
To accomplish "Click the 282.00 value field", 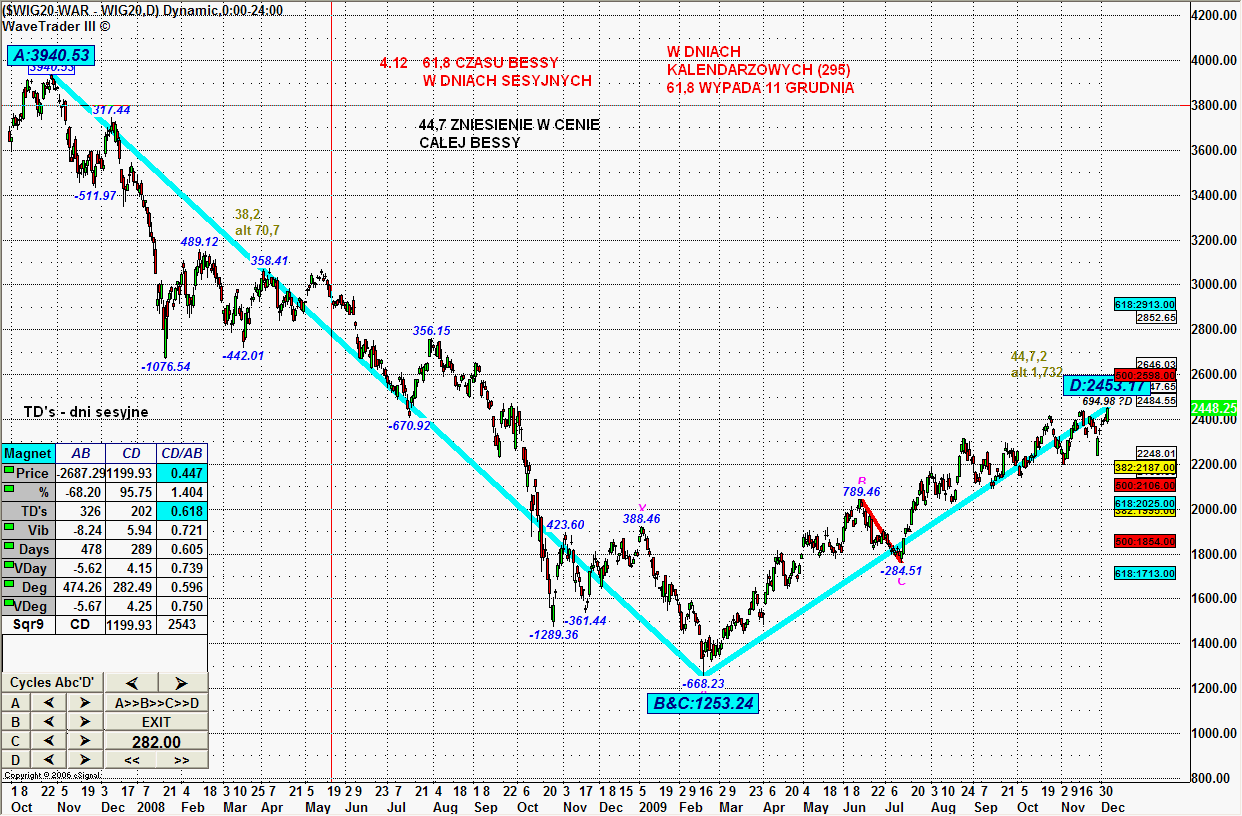I will tap(156, 741).
